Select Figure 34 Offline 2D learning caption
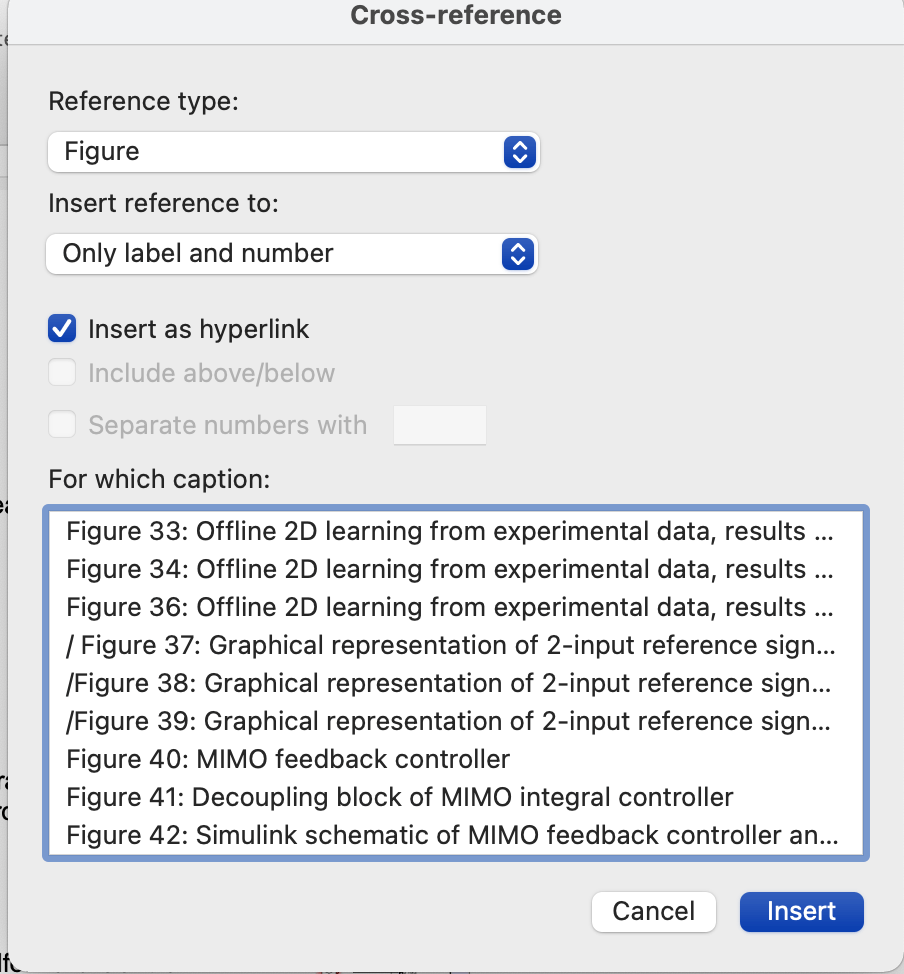 point(455,570)
